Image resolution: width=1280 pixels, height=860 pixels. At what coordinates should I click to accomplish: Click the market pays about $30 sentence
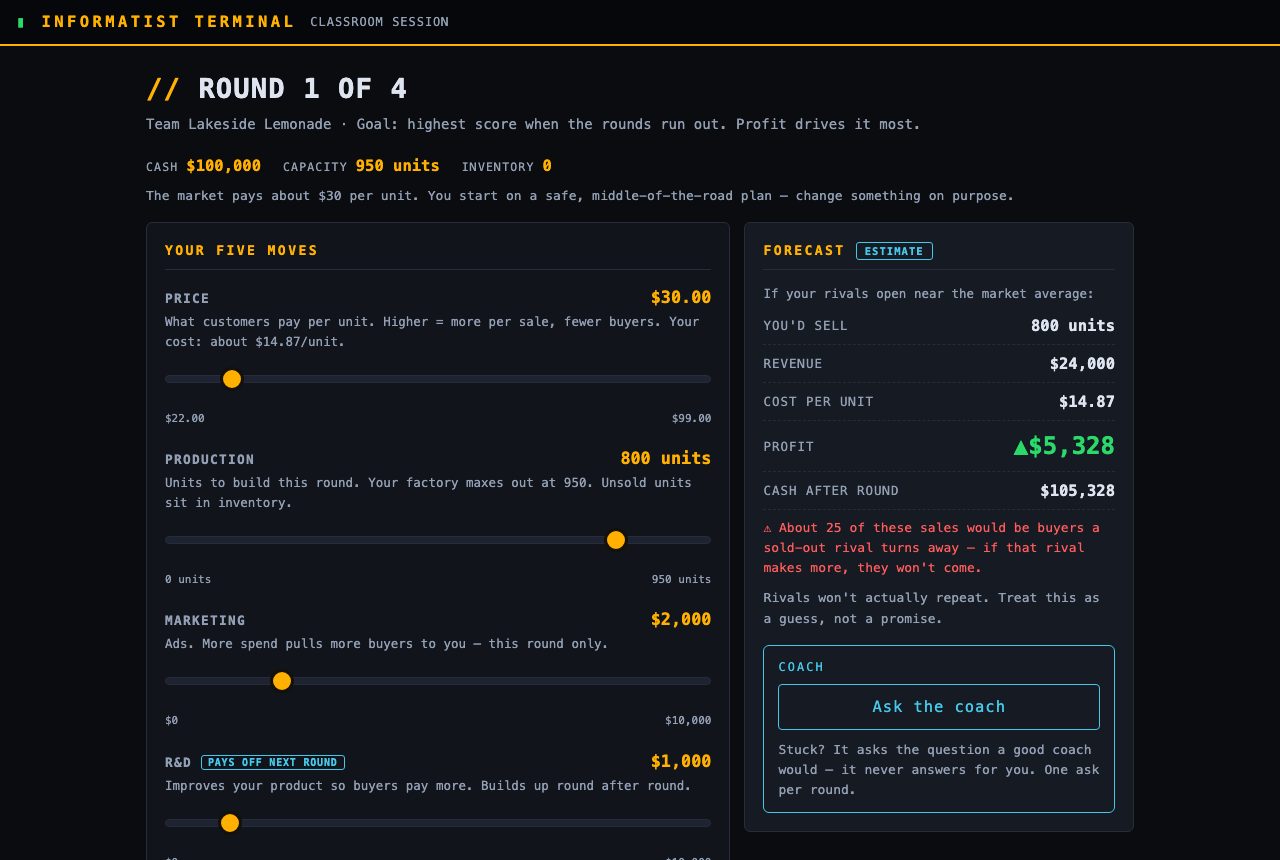(x=580, y=196)
